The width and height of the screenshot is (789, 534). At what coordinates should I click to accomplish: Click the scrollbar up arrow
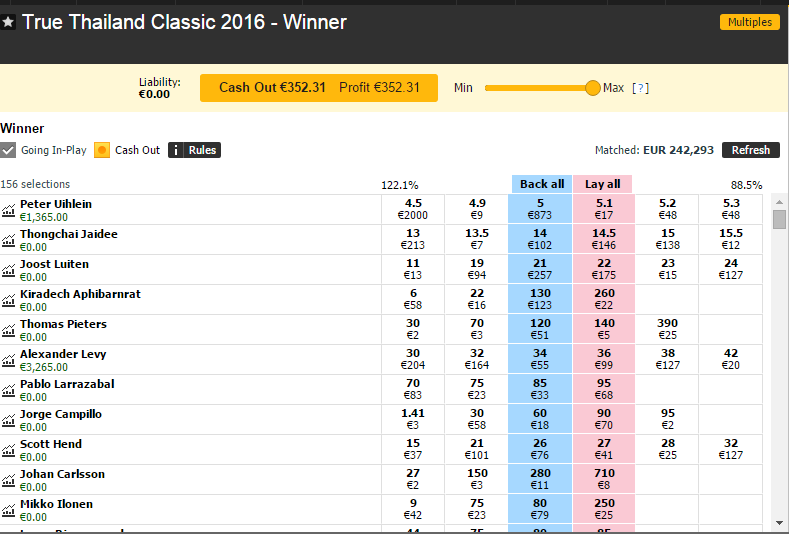(x=779, y=202)
